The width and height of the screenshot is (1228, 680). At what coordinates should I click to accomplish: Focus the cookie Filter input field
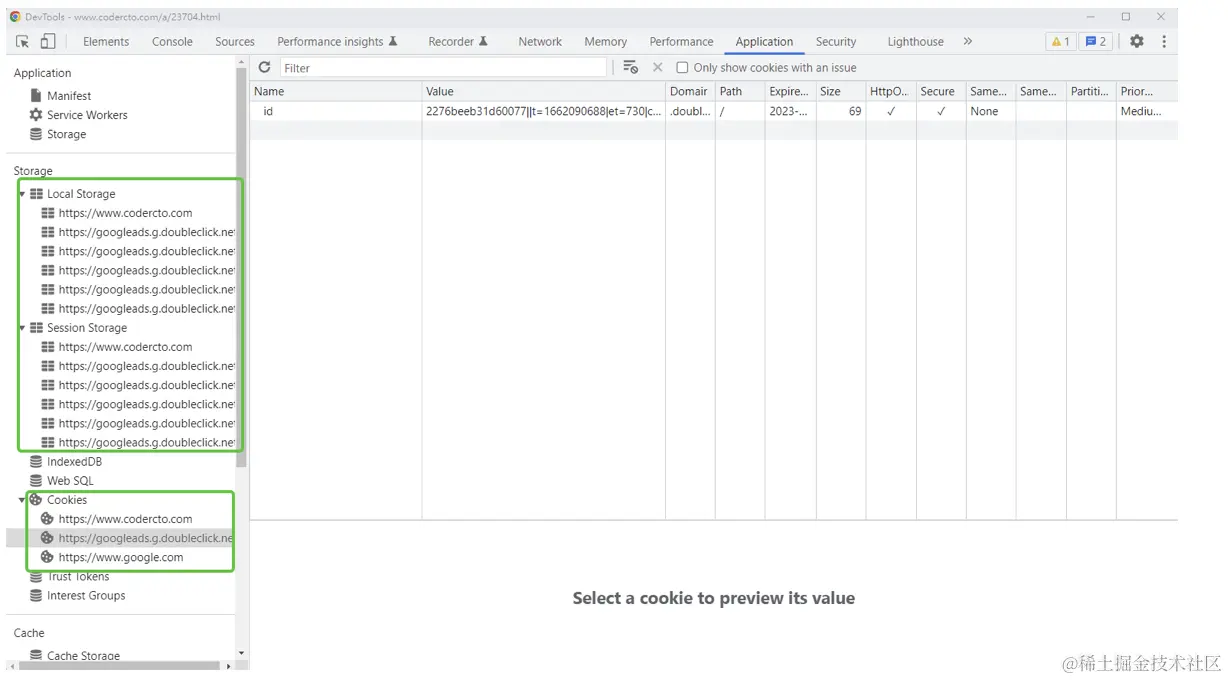coord(443,67)
